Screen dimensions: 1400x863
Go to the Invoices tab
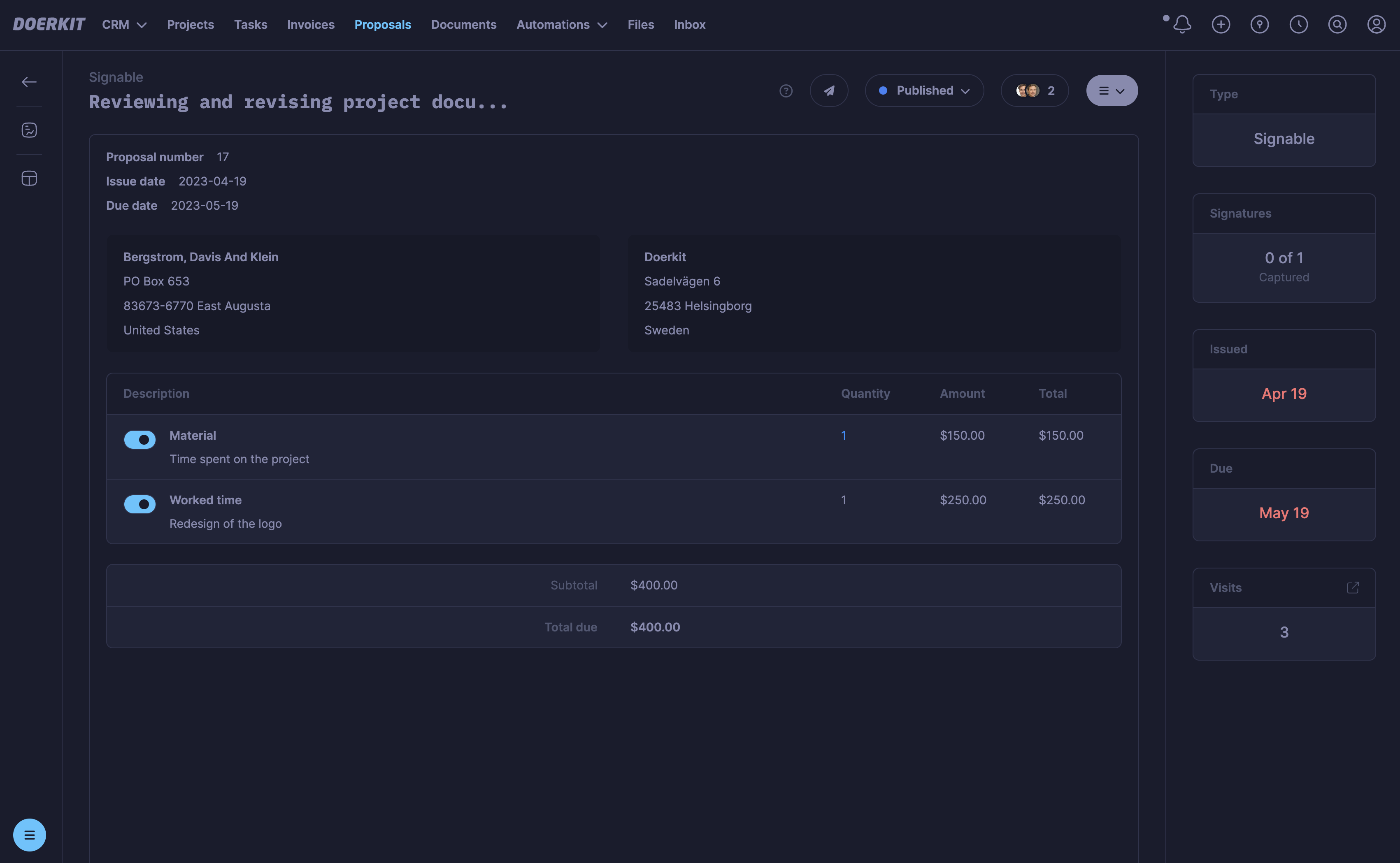click(x=311, y=25)
